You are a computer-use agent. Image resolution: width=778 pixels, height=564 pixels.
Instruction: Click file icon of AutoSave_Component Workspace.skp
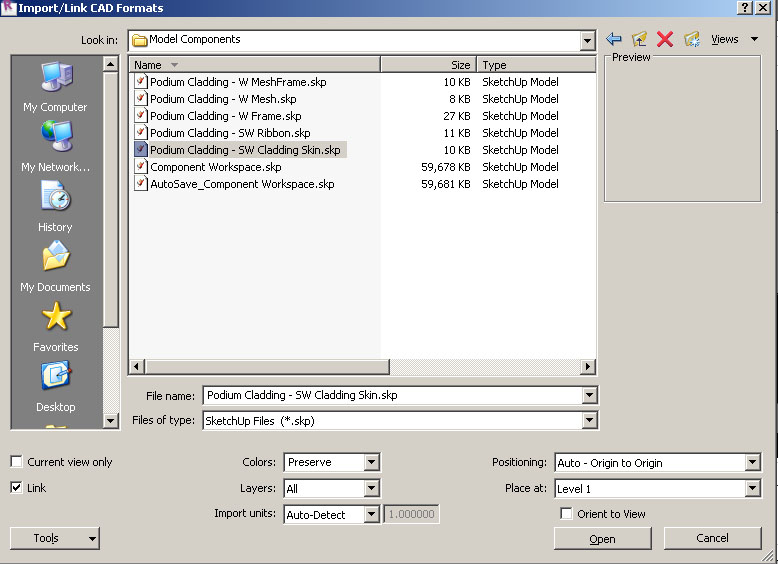(x=141, y=184)
